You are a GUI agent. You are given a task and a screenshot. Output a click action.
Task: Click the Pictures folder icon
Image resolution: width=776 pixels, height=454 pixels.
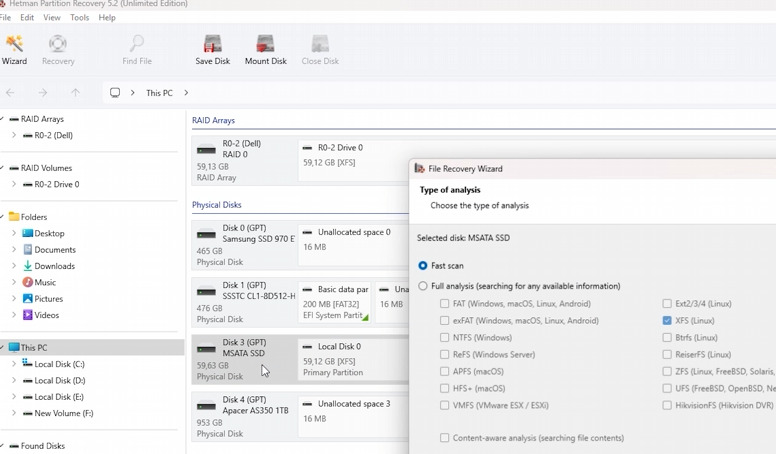[28, 299]
